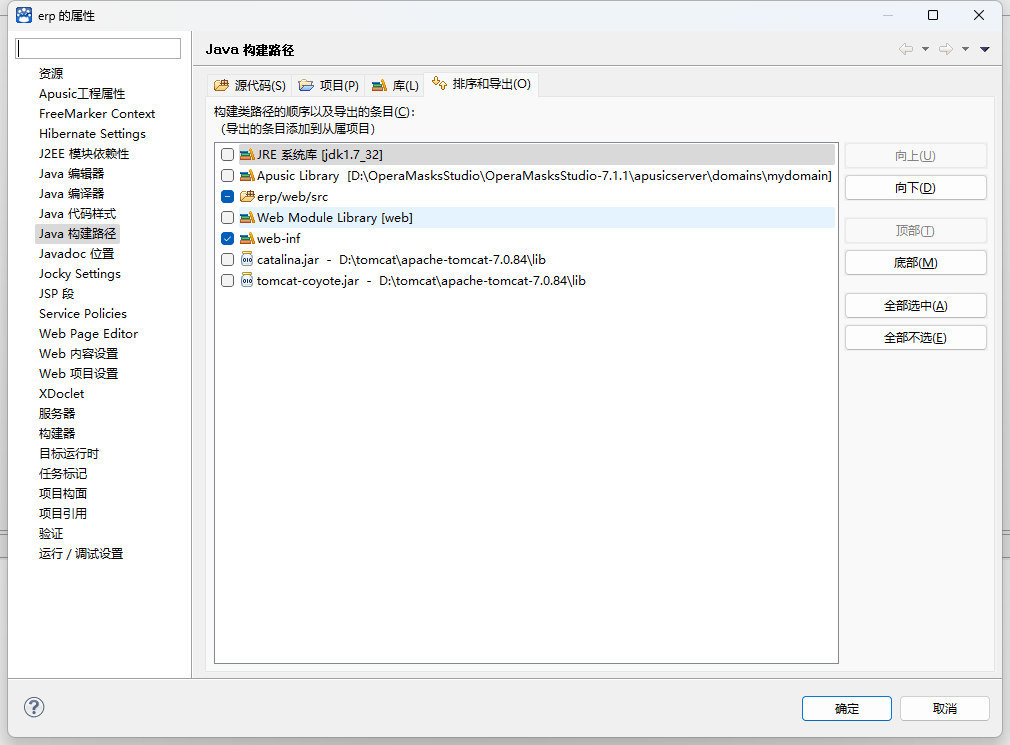
Task: Switch to the 项目(P) tab
Action: [x=329, y=86]
